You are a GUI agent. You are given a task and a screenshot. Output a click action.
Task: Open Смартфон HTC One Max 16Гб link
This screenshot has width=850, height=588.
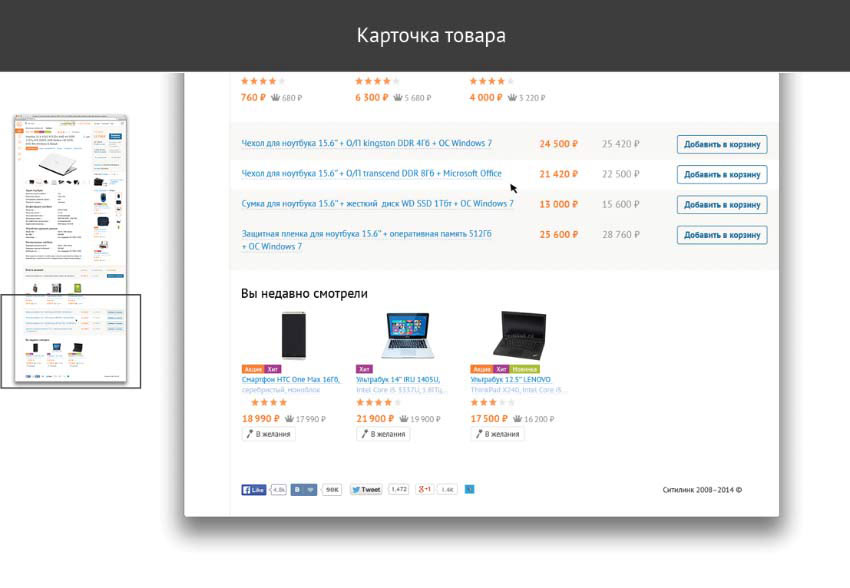pos(290,380)
